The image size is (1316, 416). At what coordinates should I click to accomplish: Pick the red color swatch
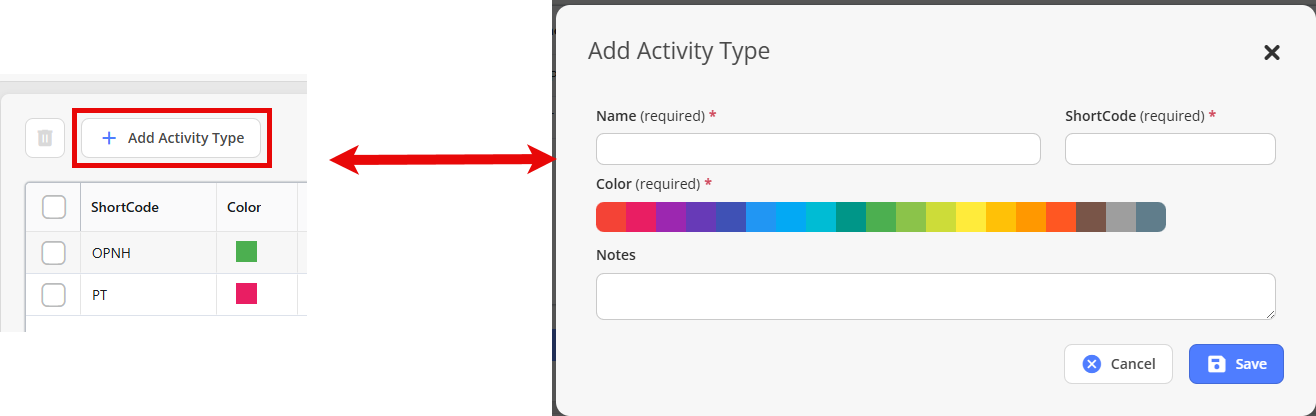[611, 217]
